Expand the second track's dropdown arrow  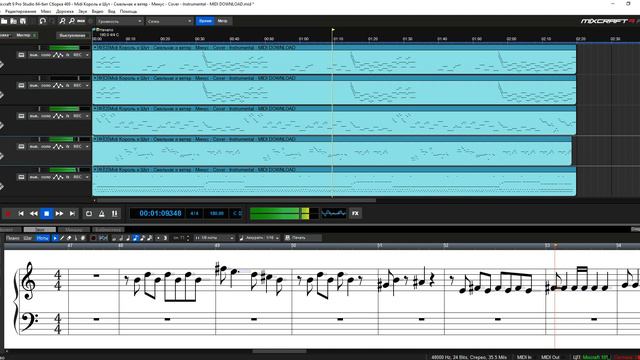[x=87, y=85]
